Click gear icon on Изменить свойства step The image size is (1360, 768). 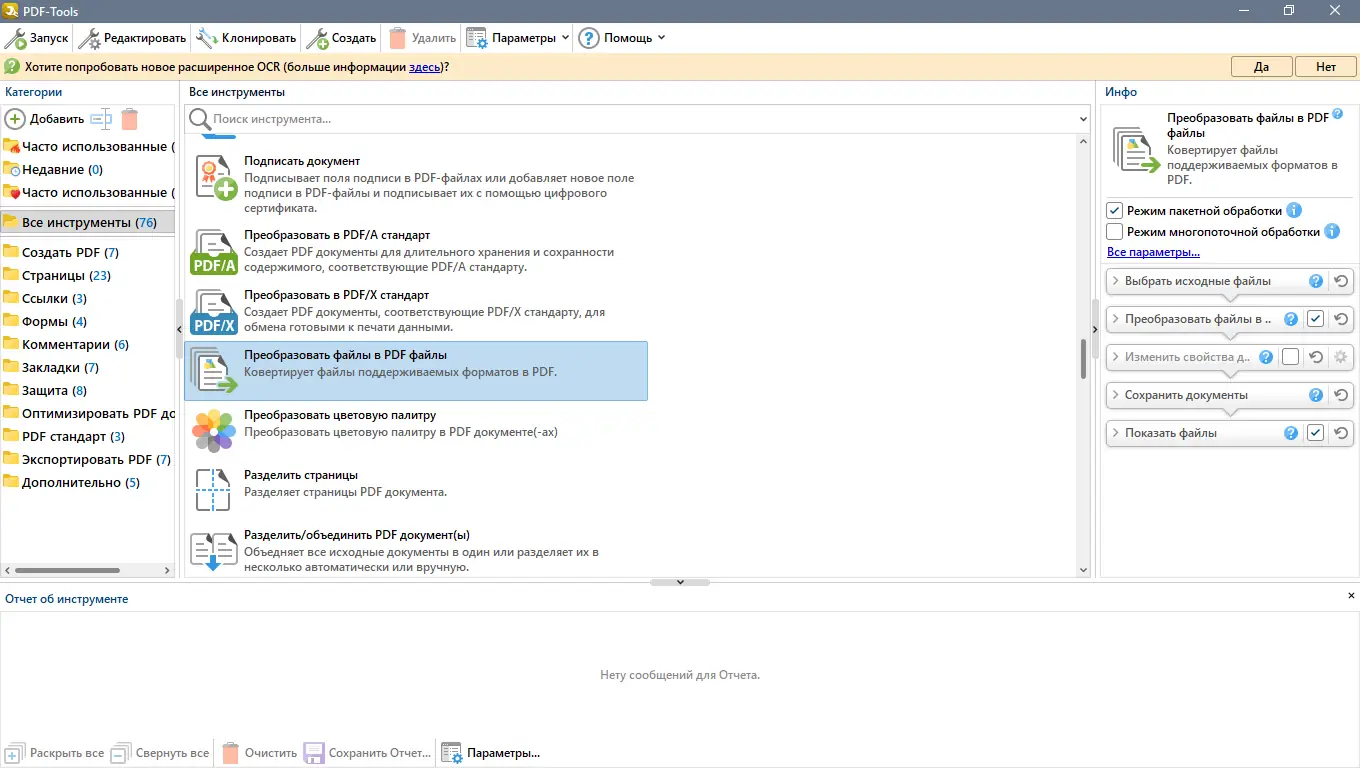1341,357
